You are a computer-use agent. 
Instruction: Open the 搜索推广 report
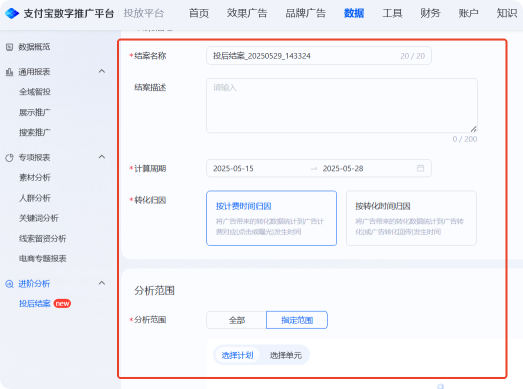35,132
